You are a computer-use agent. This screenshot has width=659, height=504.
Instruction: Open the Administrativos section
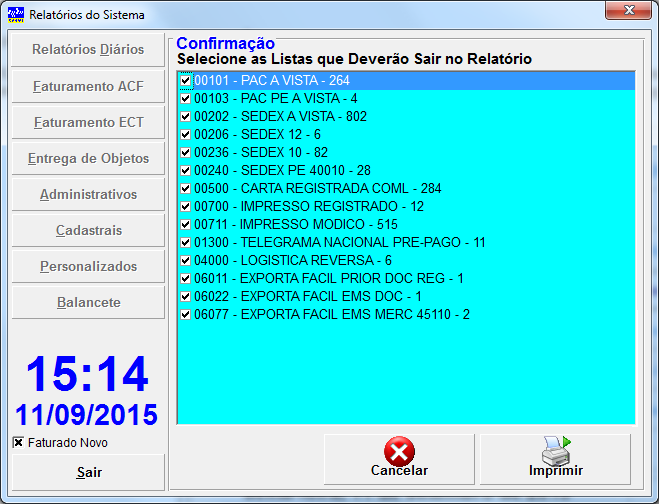coord(88,195)
